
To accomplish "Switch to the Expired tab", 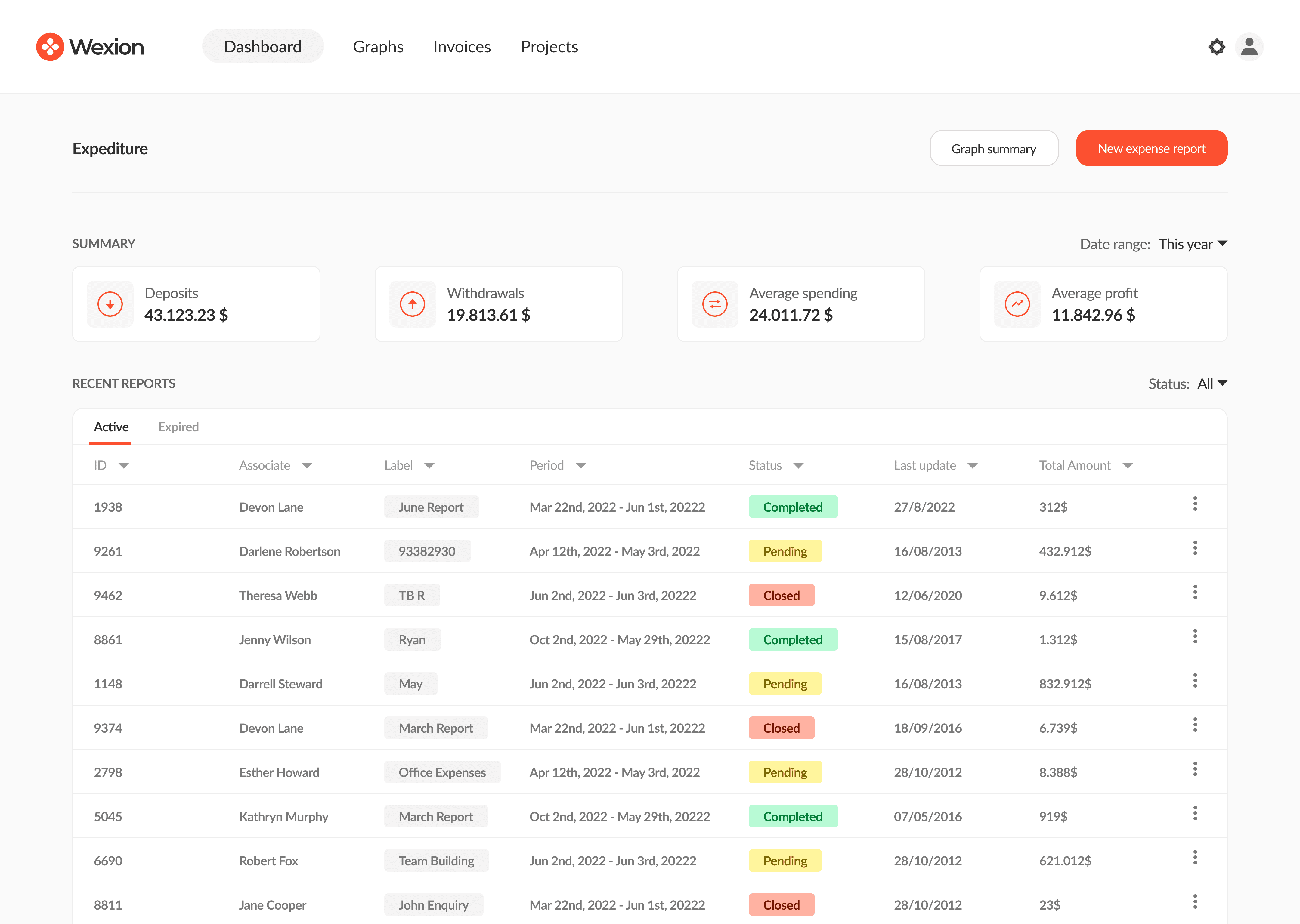I will pyautogui.click(x=178, y=427).
